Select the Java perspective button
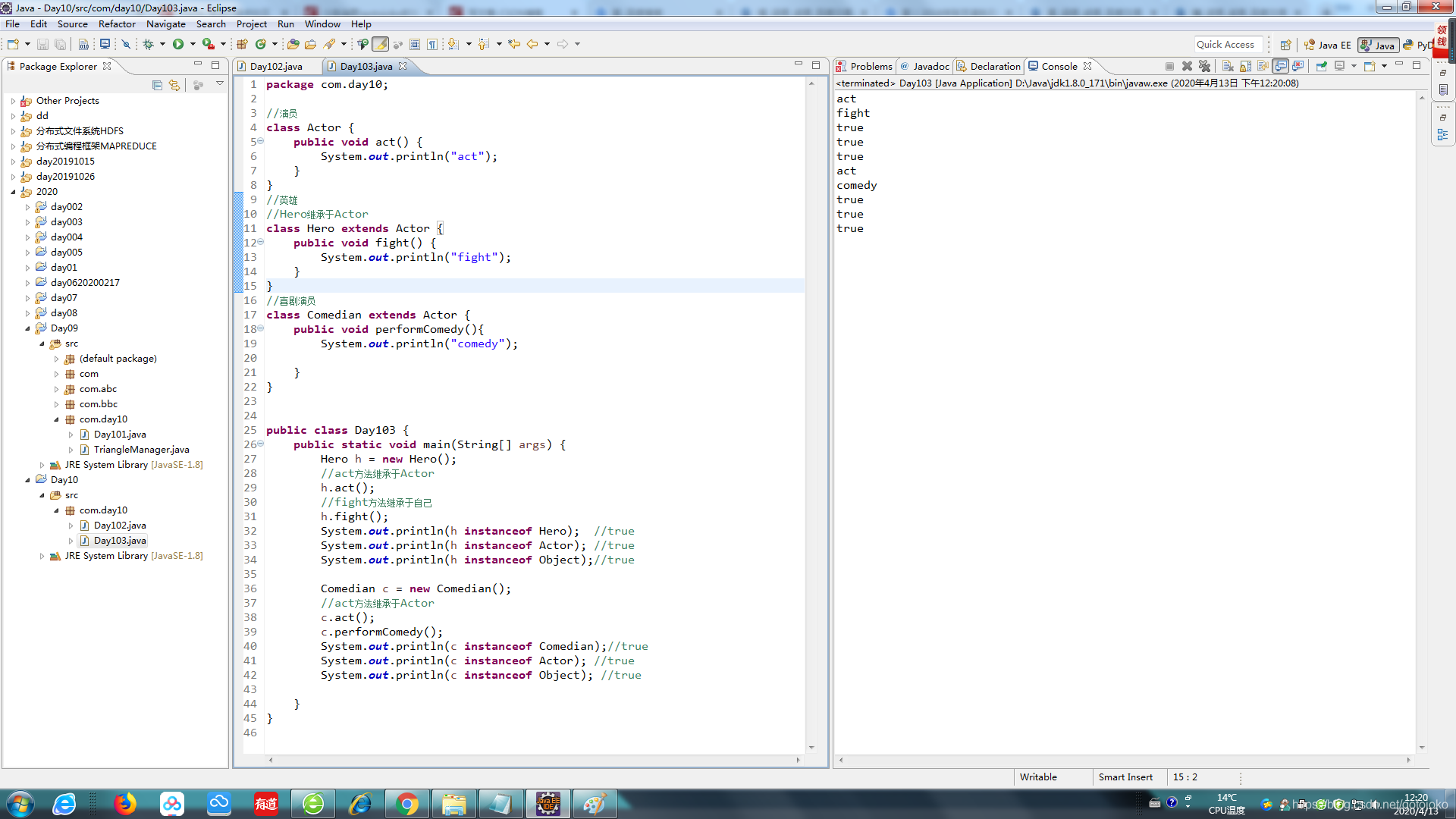The height and width of the screenshot is (819, 1456). pos(1378,45)
